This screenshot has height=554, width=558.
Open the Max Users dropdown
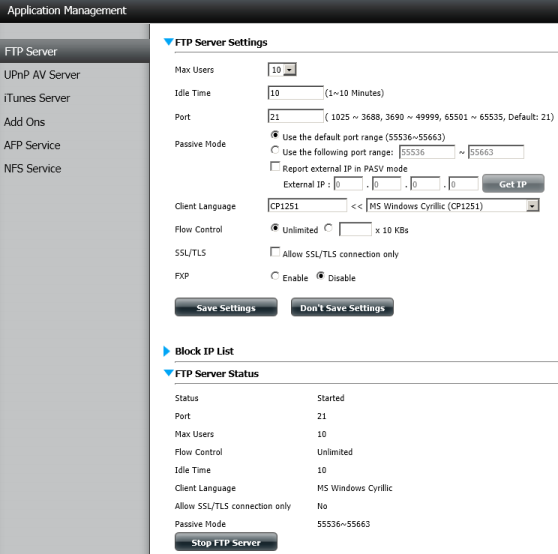click(x=282, y=70)
